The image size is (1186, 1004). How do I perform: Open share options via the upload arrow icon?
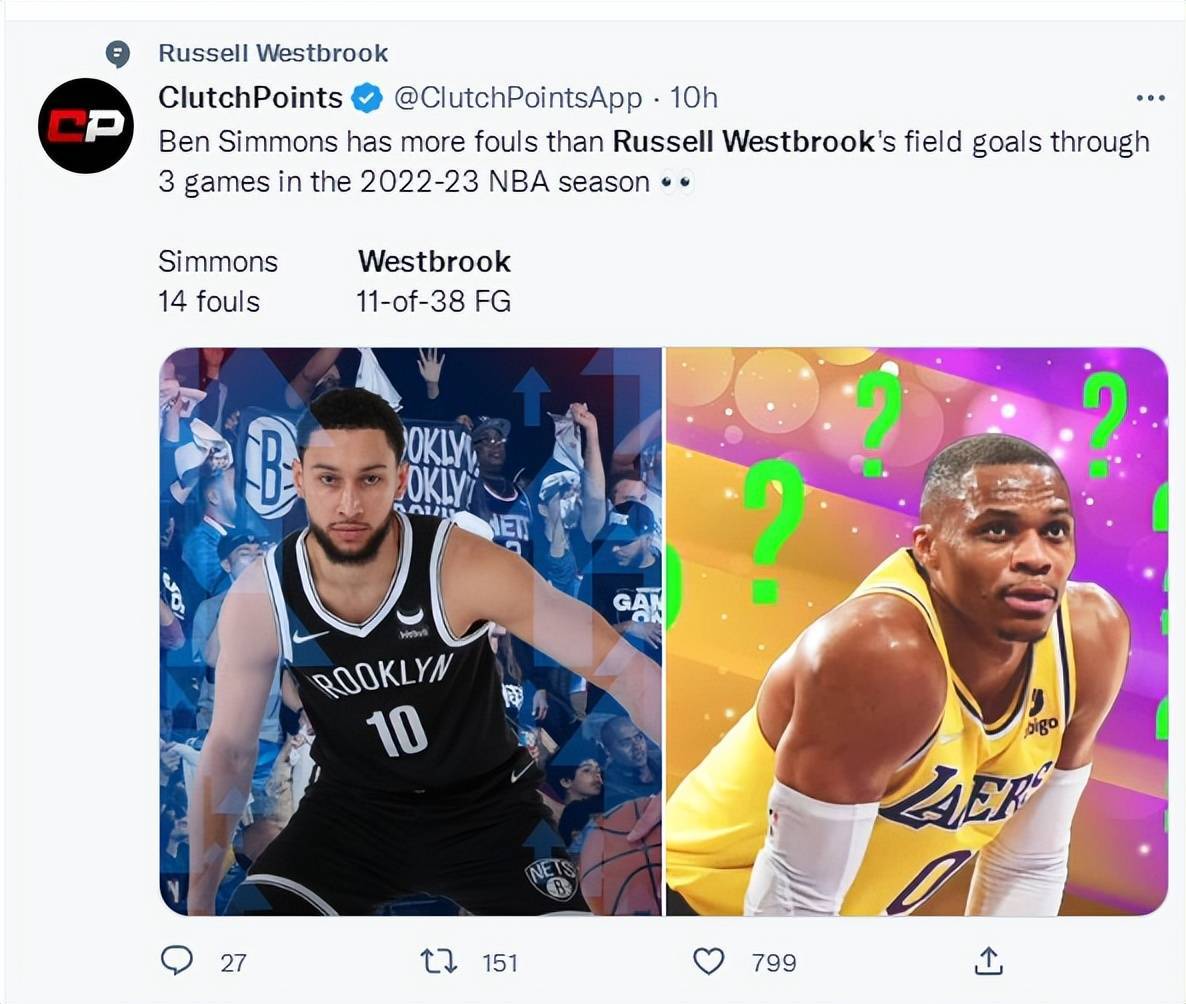click(x=988, y=961)
